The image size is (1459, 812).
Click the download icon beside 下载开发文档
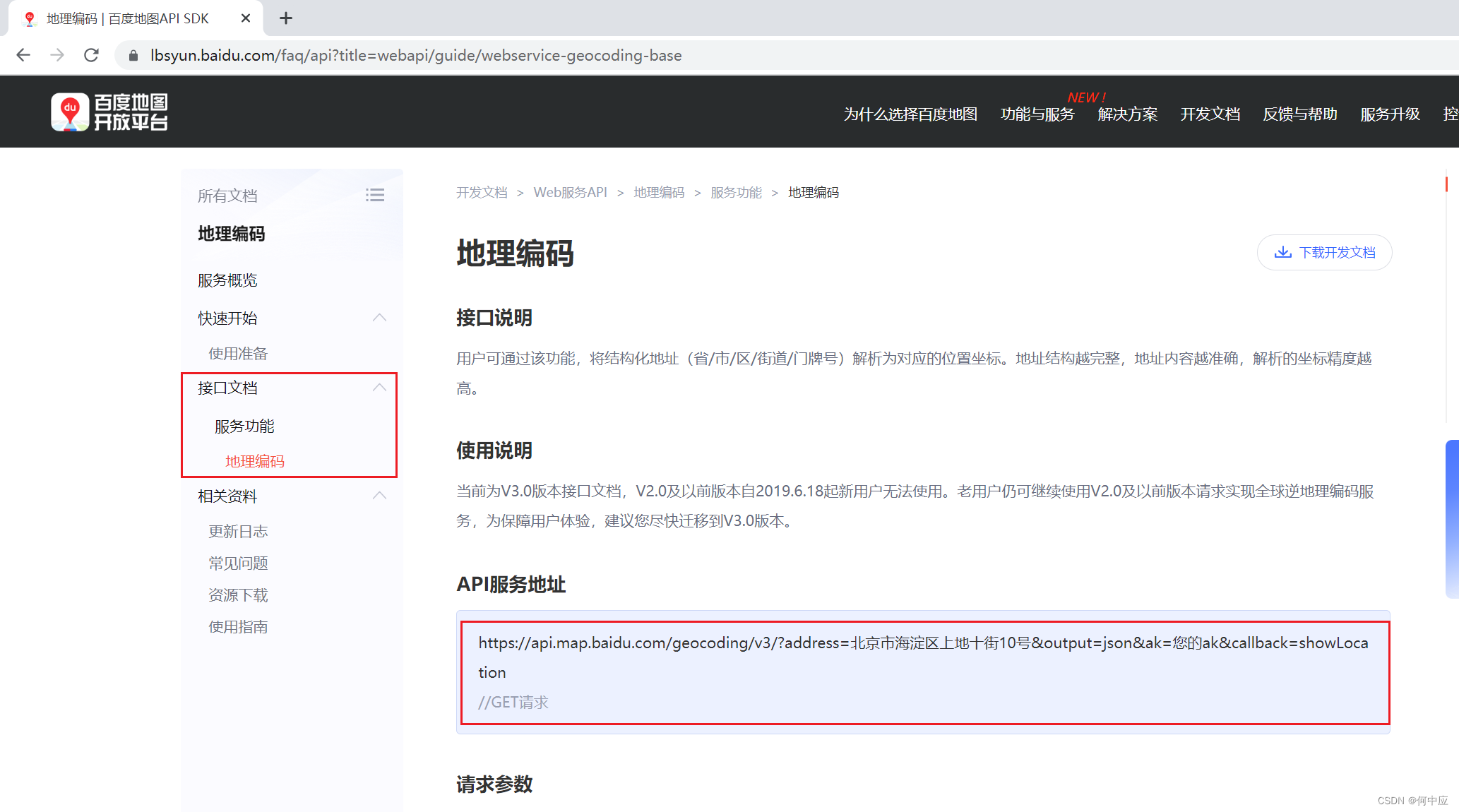(1282, 252)
